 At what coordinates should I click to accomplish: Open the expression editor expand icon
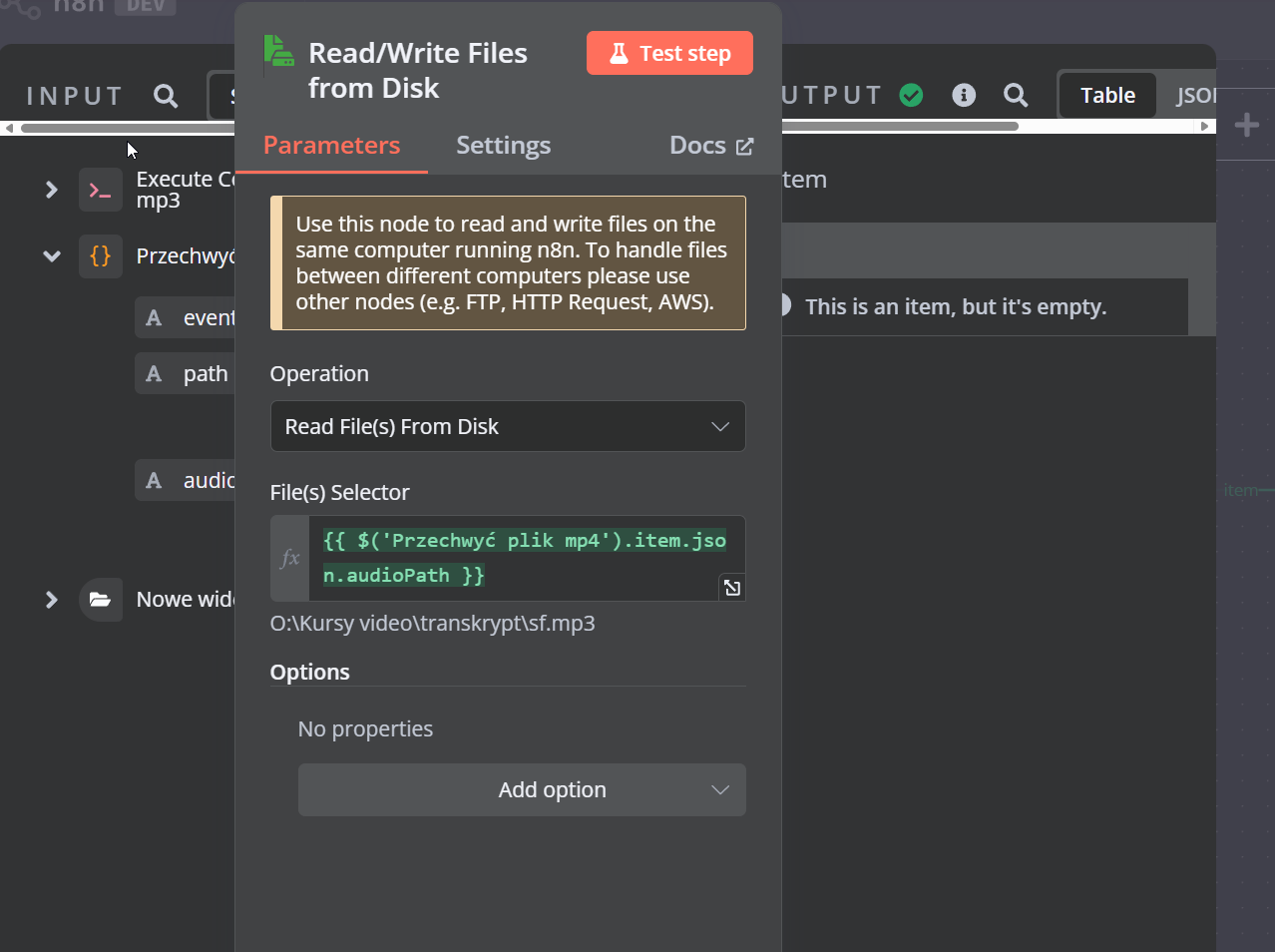tap(732, 588)
